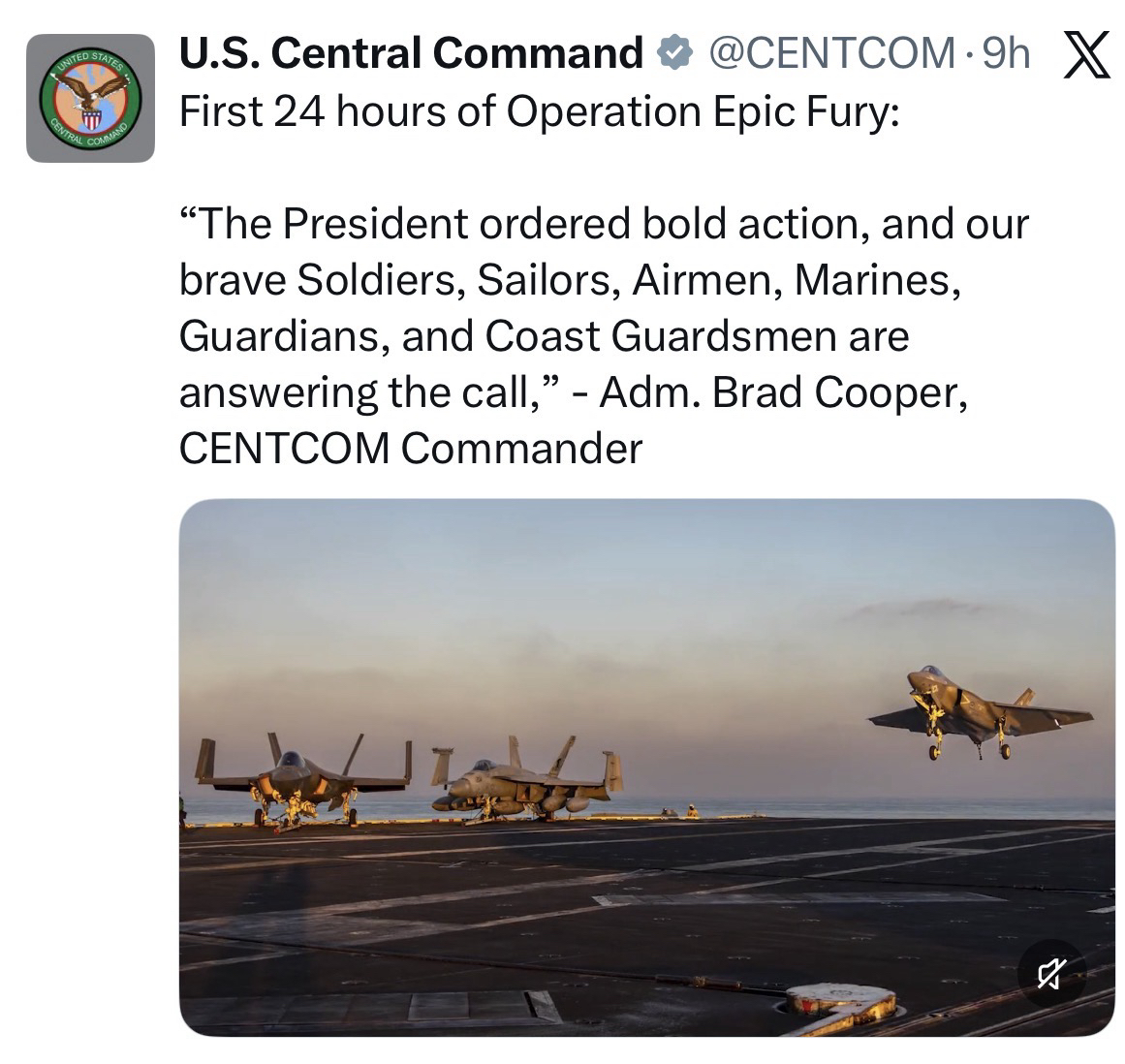Click the deck equipment at video bottom right
Viewport: 1125px width, 1064px height.
coord(840,1002)
